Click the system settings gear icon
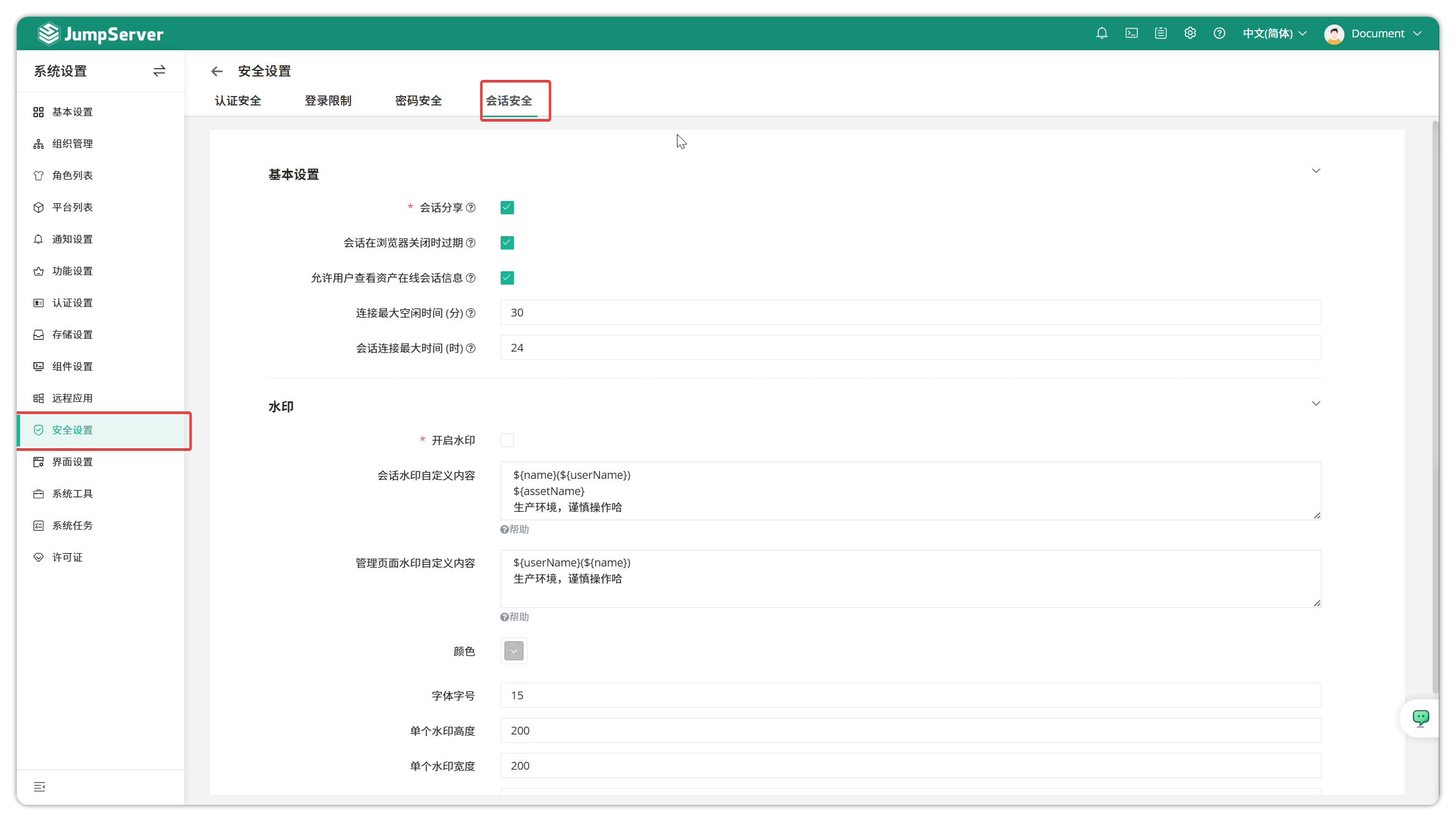Screen dimensions: 1456x816 [1190, 33]
